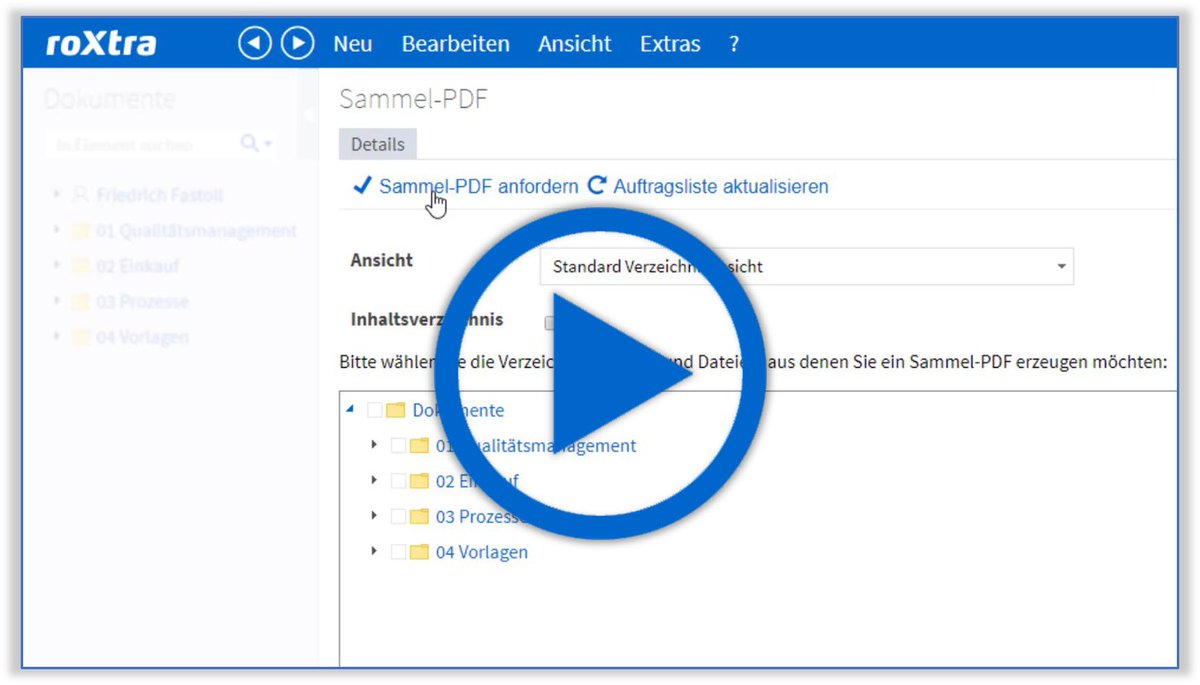Check the 02 Einkauf tree checkbox

[398, 481]
